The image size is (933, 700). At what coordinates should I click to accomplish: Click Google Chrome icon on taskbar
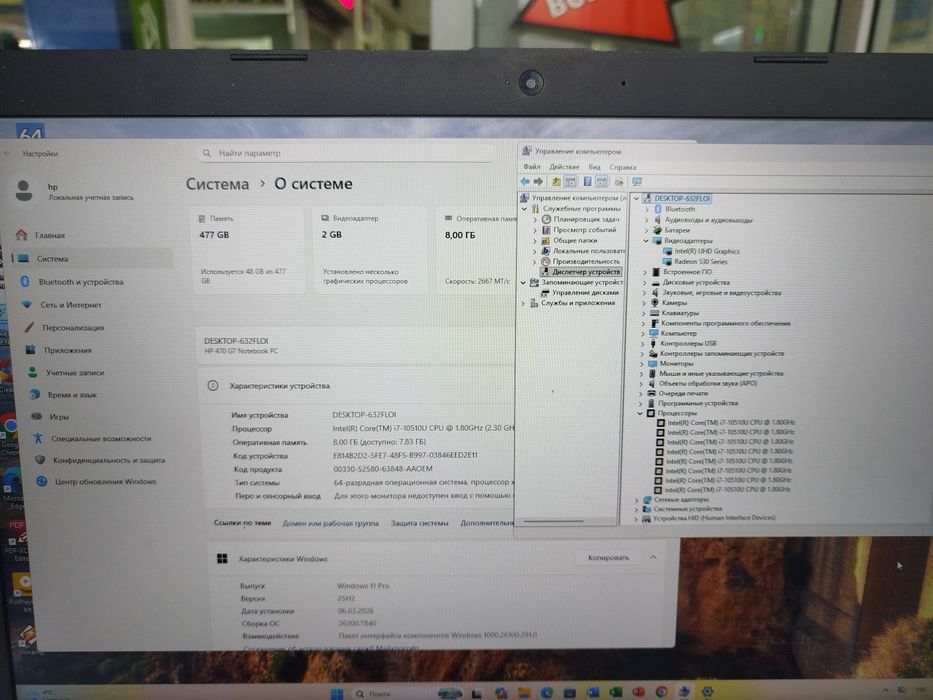(661, 692)
